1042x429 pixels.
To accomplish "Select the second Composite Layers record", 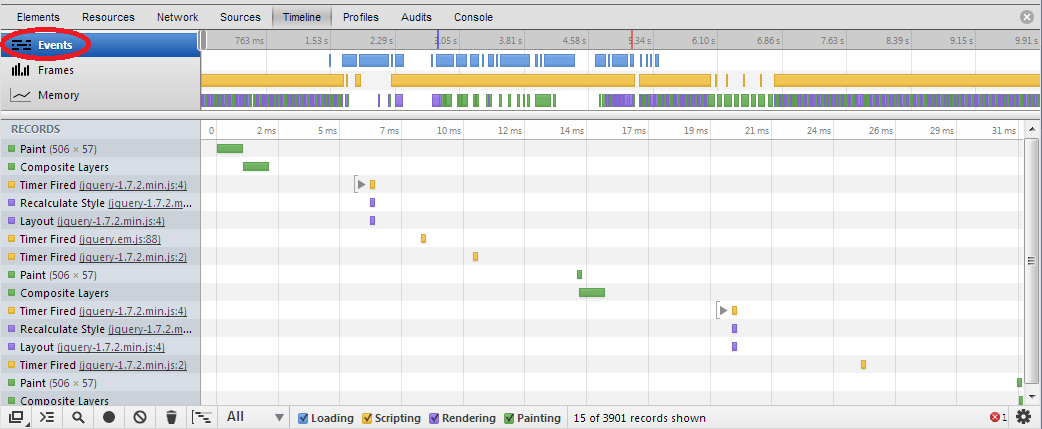I will coord(100,292).
